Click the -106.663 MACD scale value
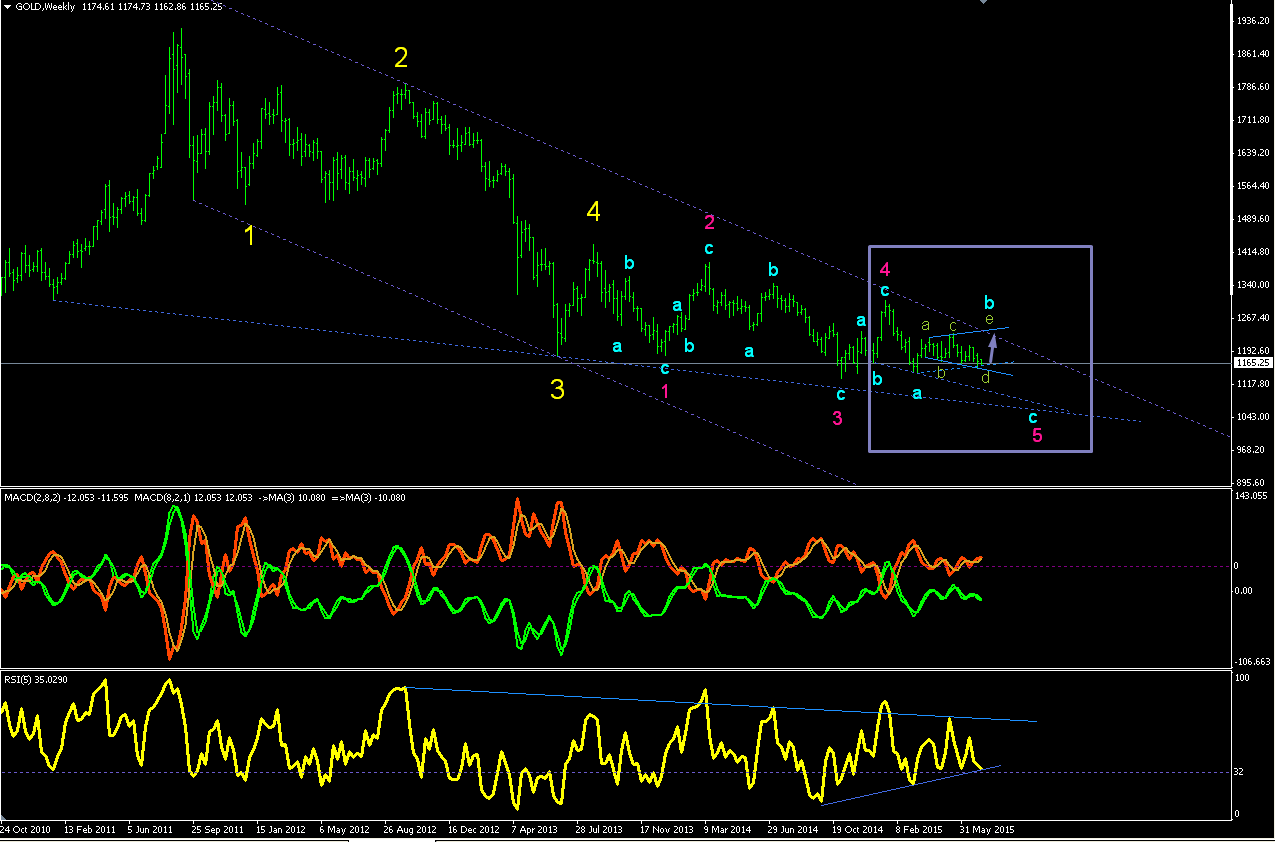This screenshot has height=842, width=1275. point(1252,661)
